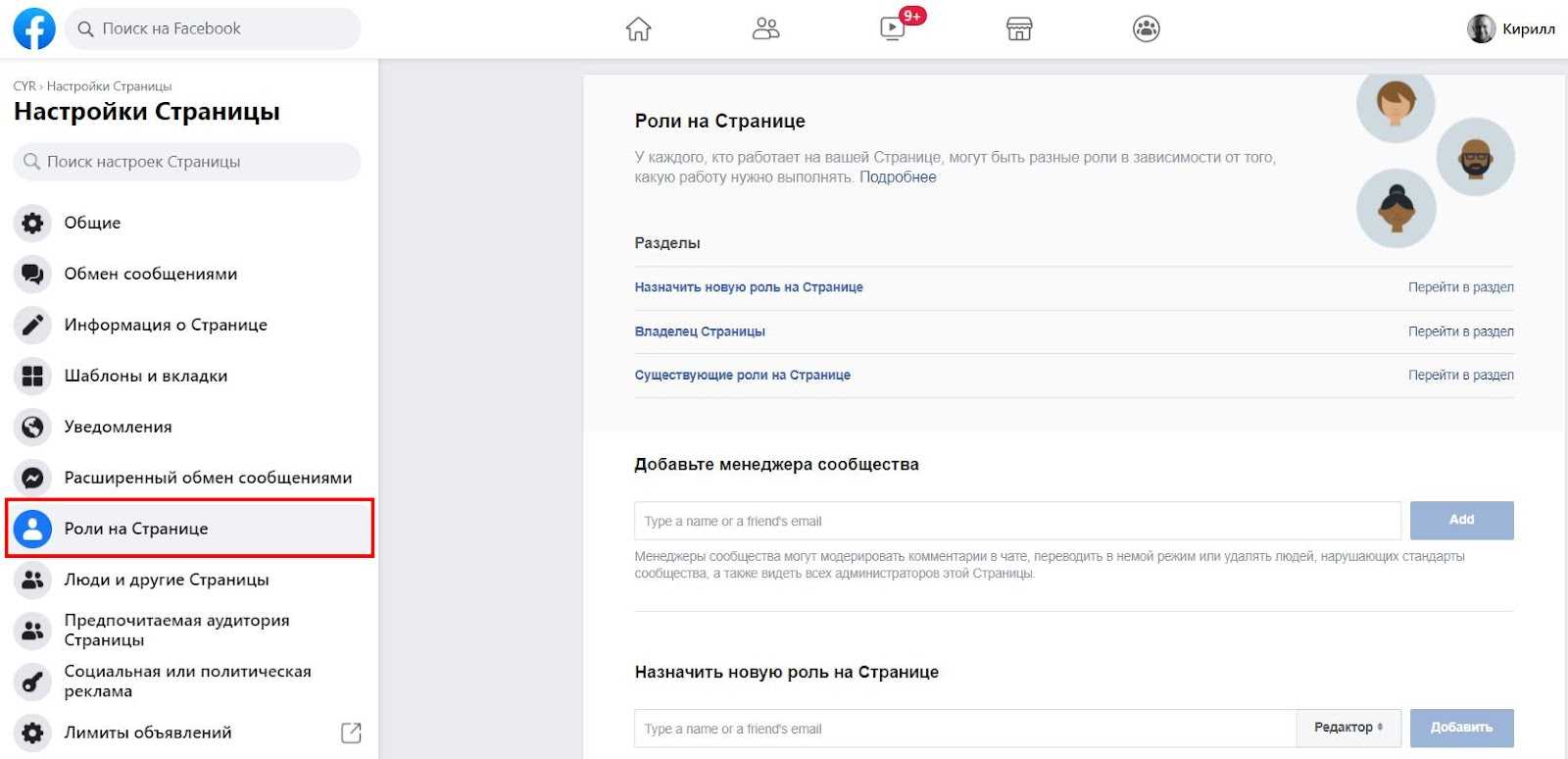Open the Home feed icon
Viewport: 1568px width, 759px height.
(x=638, y=28)
